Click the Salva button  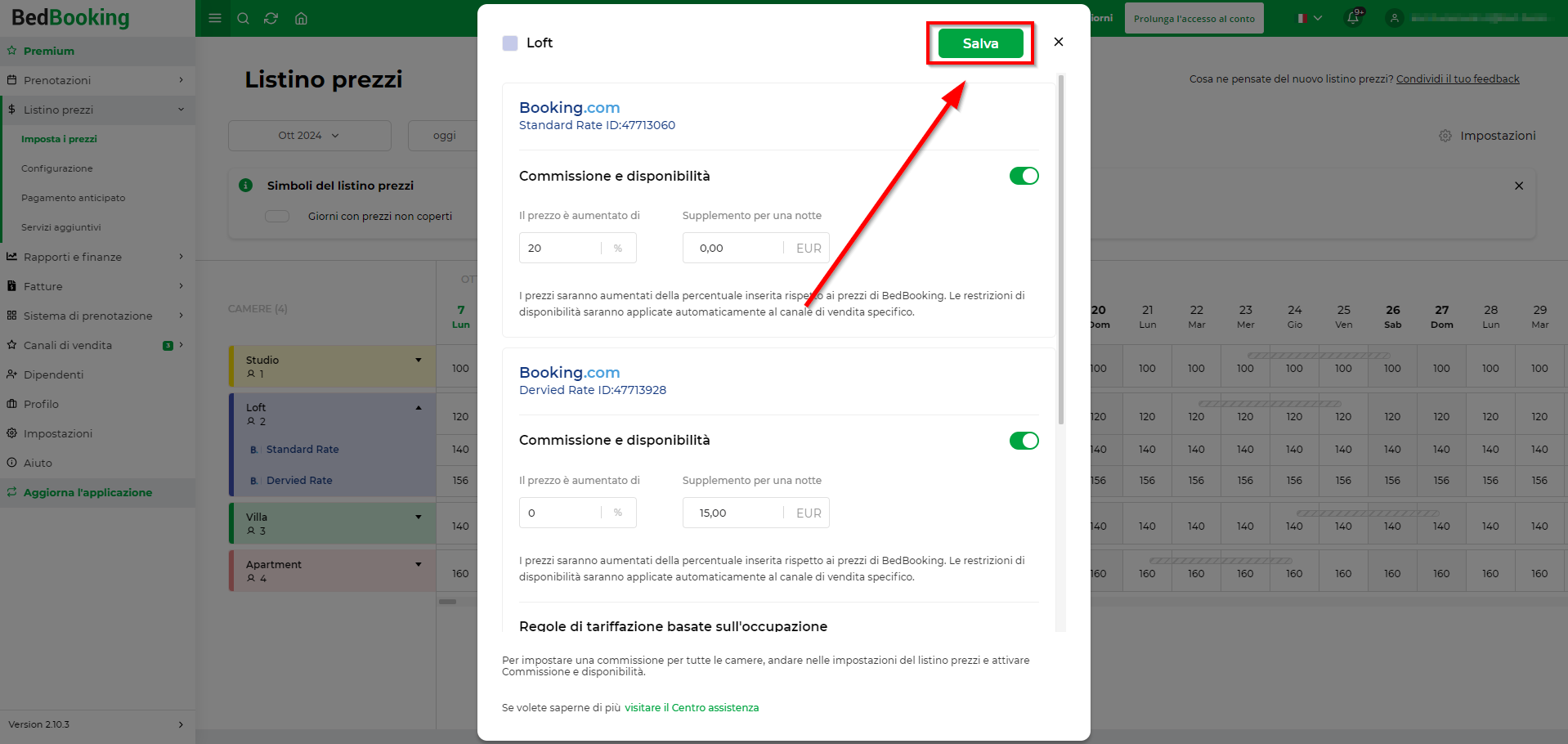click(980, 43)
